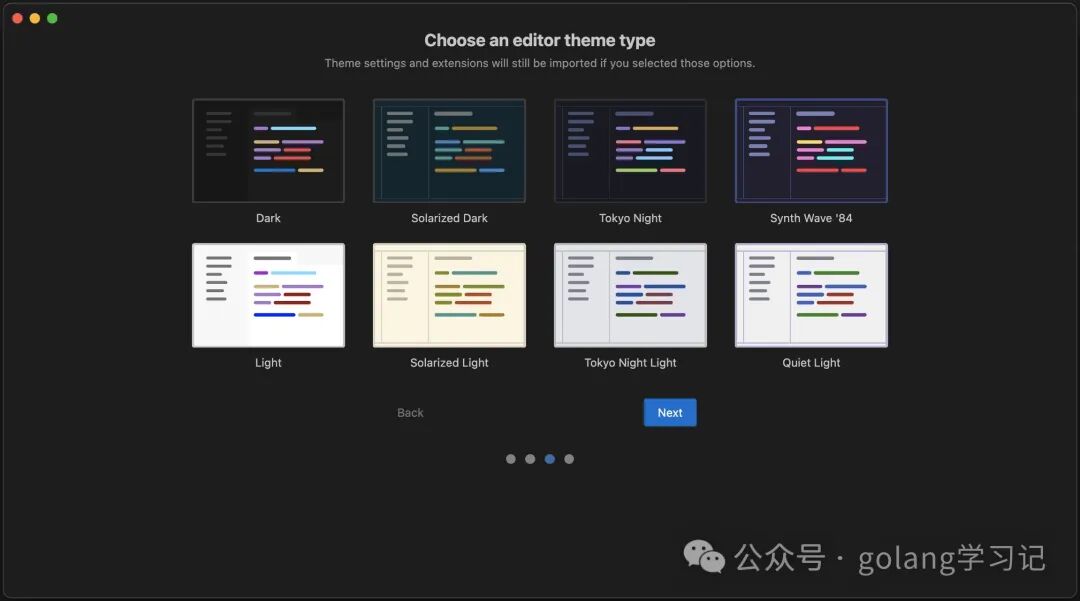Screen dimensions: 1080x601
Task: Click the 'Dark' theme label
Action: (268, 218)
